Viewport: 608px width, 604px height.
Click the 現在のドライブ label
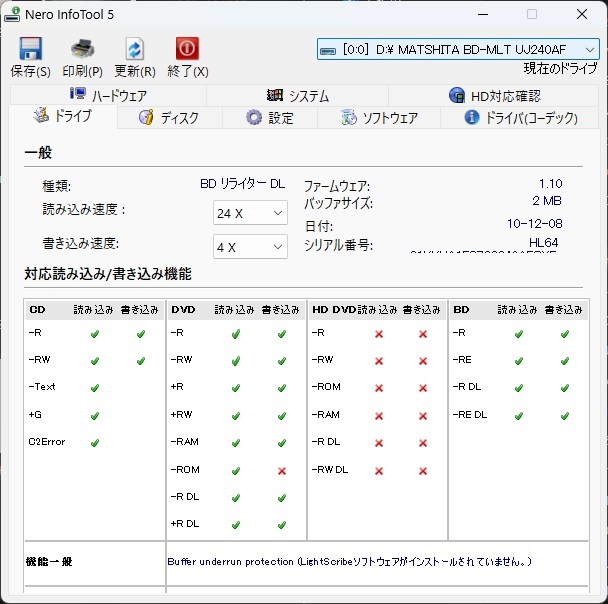coord(560,69)
